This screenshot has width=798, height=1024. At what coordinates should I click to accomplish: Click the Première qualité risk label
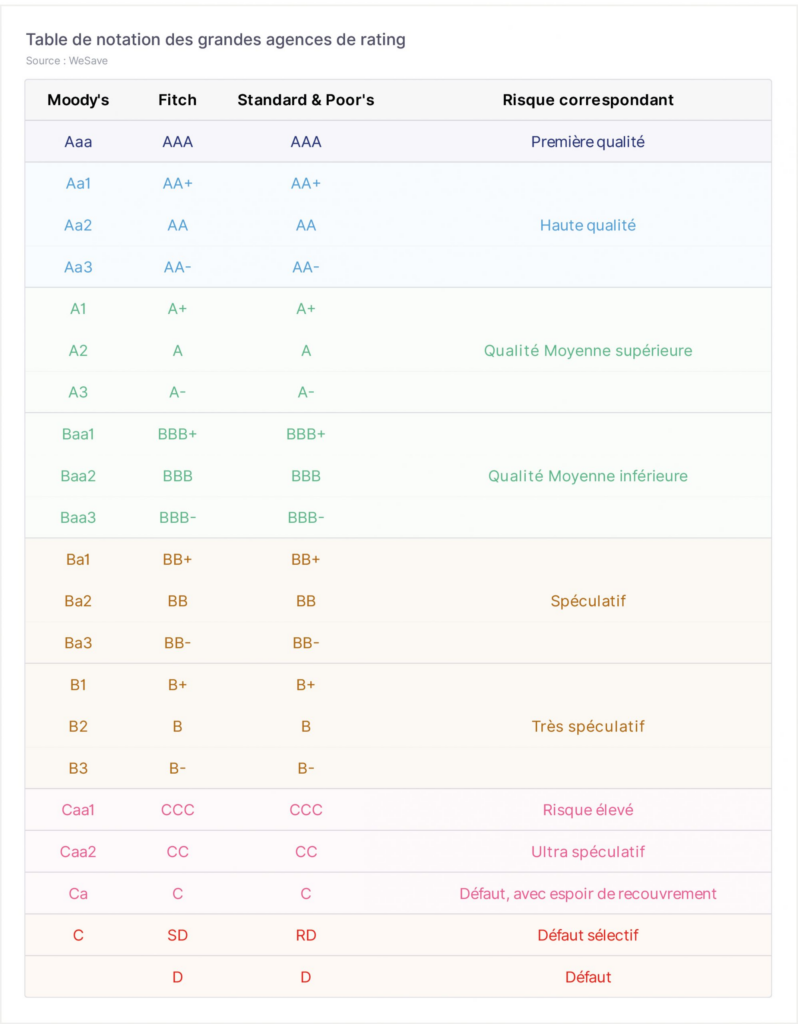pos(588,142)
